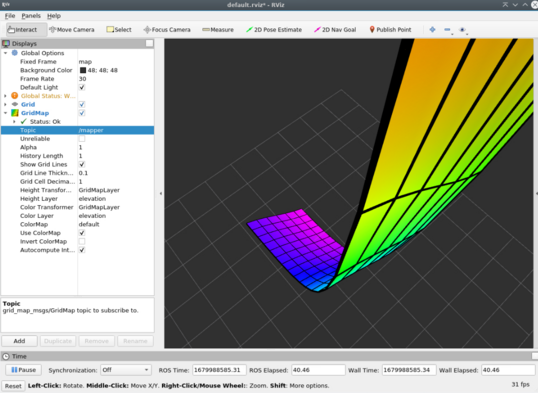Screen dimensions: 538x393
Task: Activate the Move Camera tool
Action: tap(72, 30)
